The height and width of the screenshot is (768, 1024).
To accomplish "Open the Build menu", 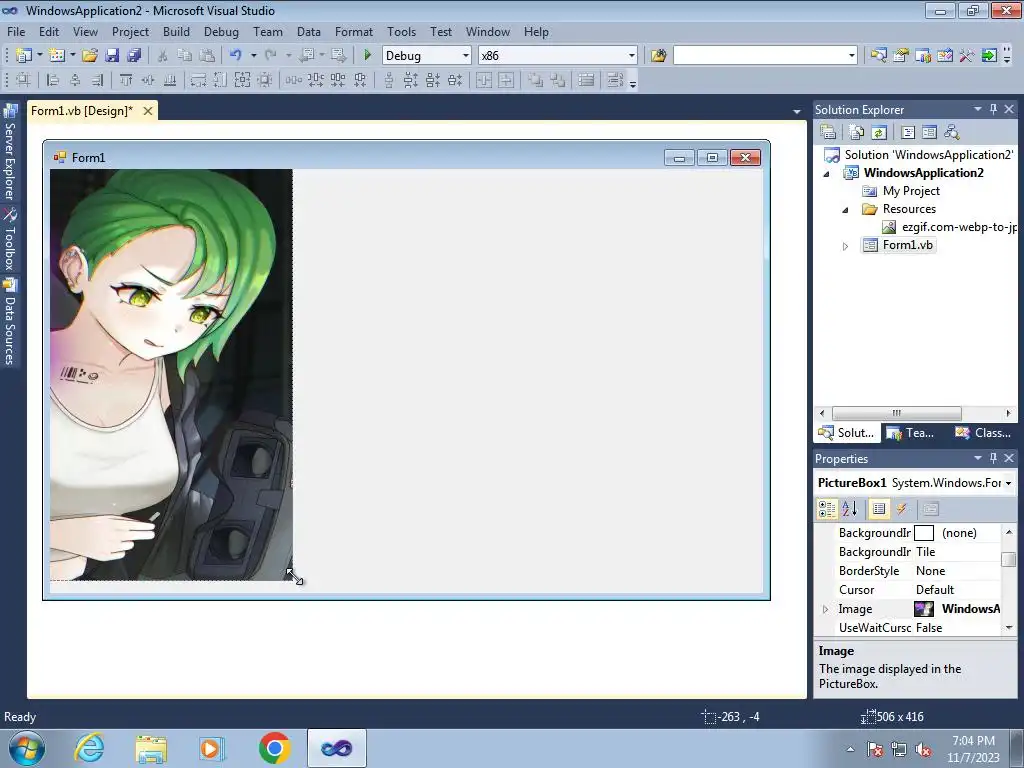I will pos(176,31).
